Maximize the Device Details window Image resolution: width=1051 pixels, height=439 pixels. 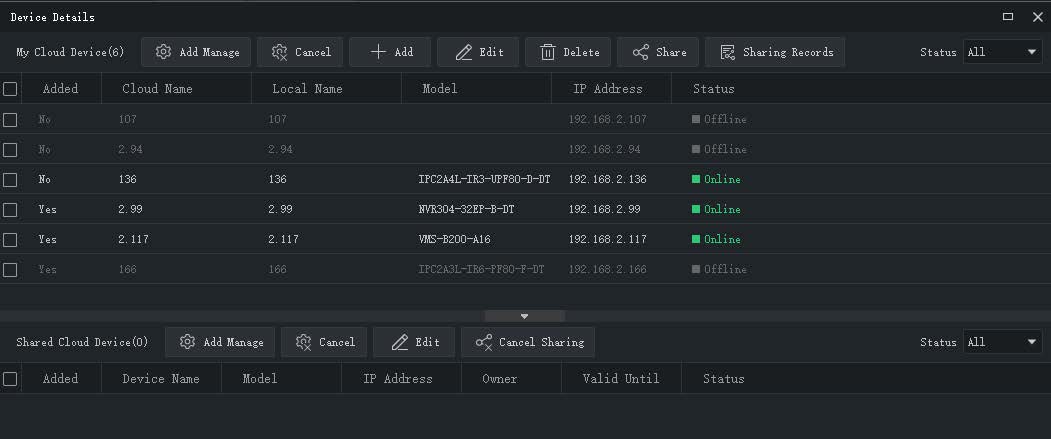click(x=1007, y=17)
